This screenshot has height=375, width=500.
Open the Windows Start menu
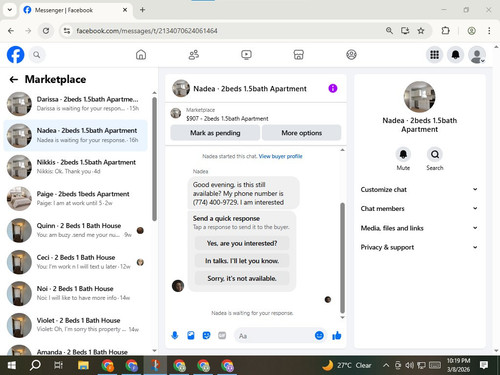pyautogui.click(x=12, y=365)
